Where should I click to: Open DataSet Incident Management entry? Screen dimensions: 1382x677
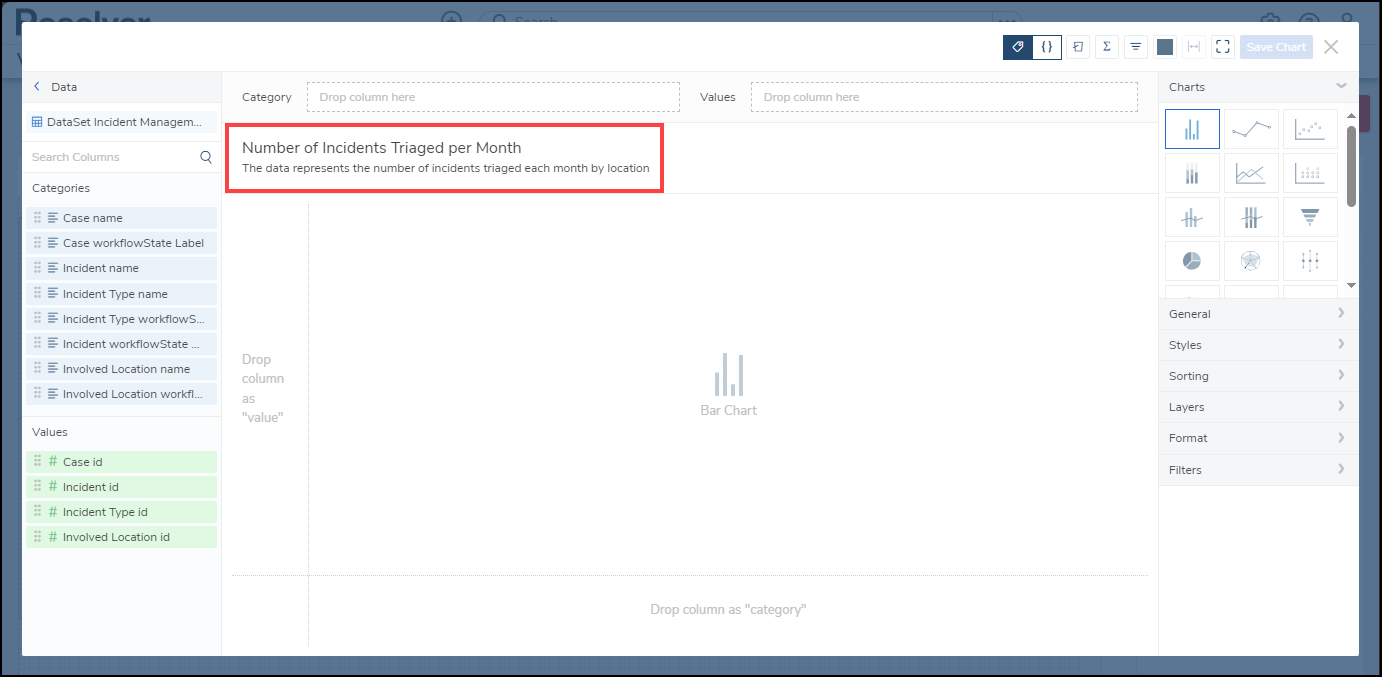coord(120,122)
